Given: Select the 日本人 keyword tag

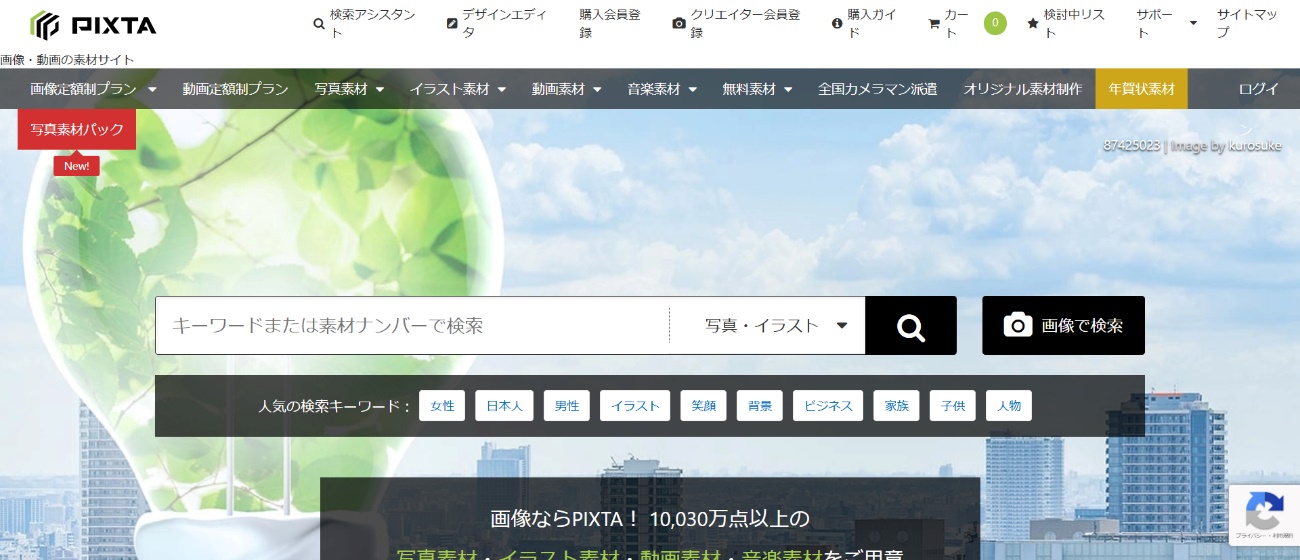Looking at the screenshot, I should click(504, 406).
